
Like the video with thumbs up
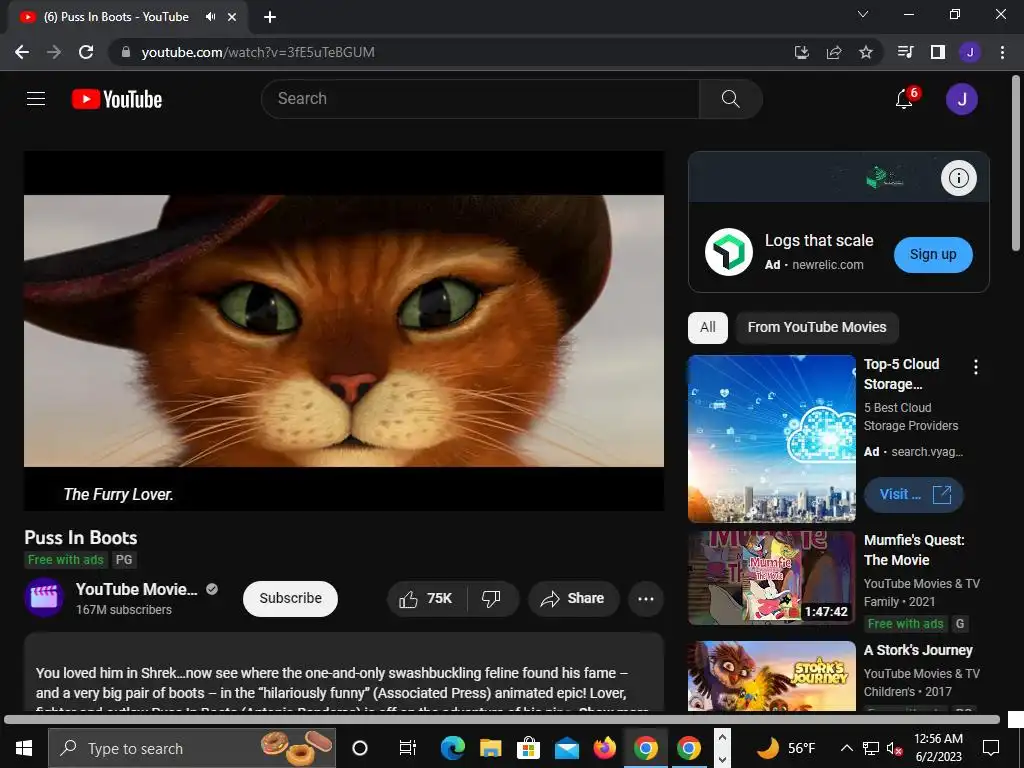426,598
